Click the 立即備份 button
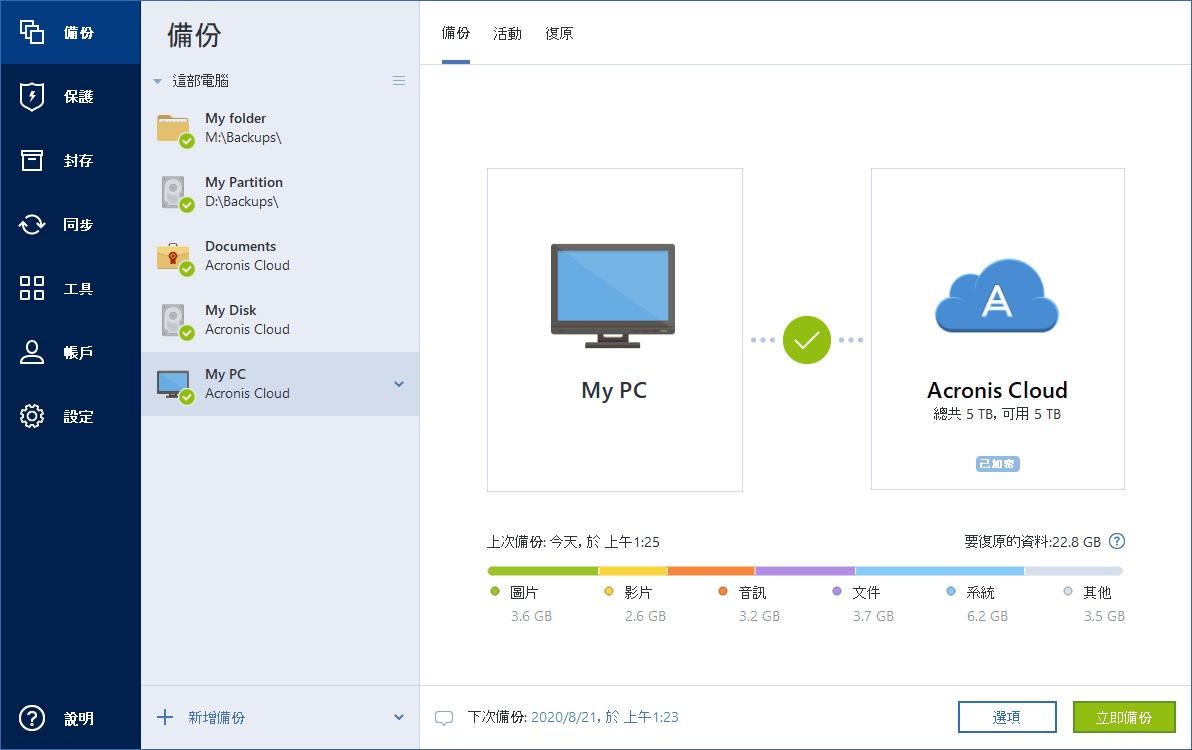Screen dimensions: 1192x750 point(1123,717)
